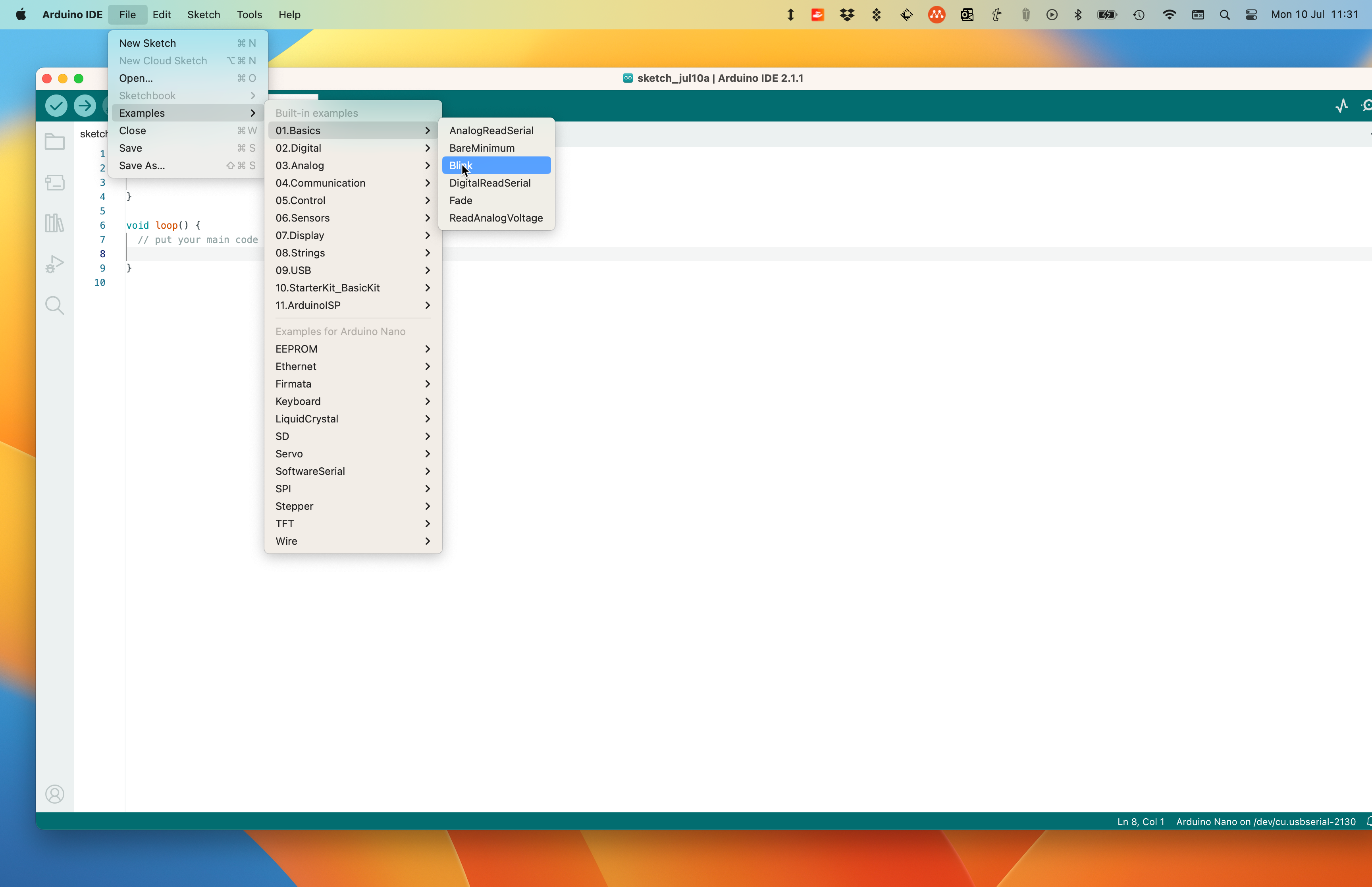Image resolution: width=1372 pixels, height=887 pixels.
Task: Choose Close from File menu
Action: click(188, 131)
